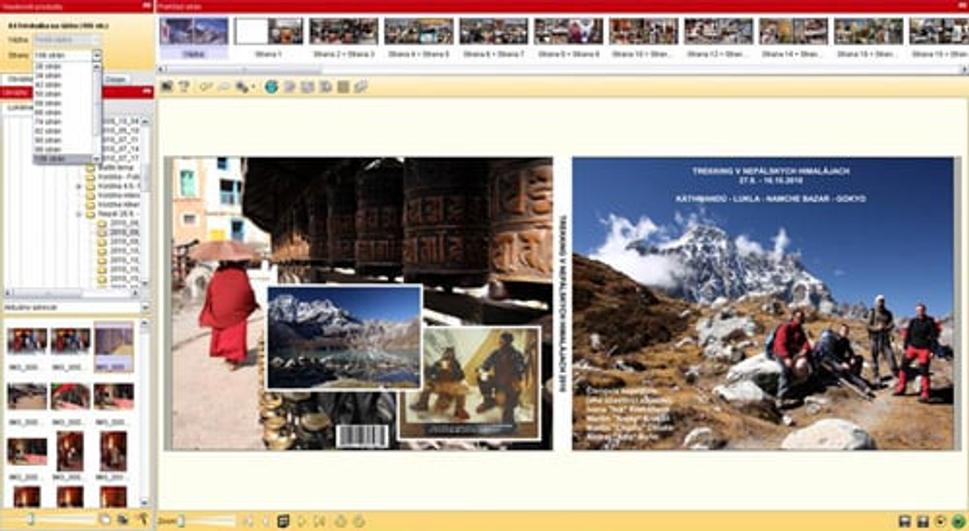Click the tan square icon in editor toolbar
The height and width of the screenshot is (531, 969).
pyautogui.click(x=343, y=87)
